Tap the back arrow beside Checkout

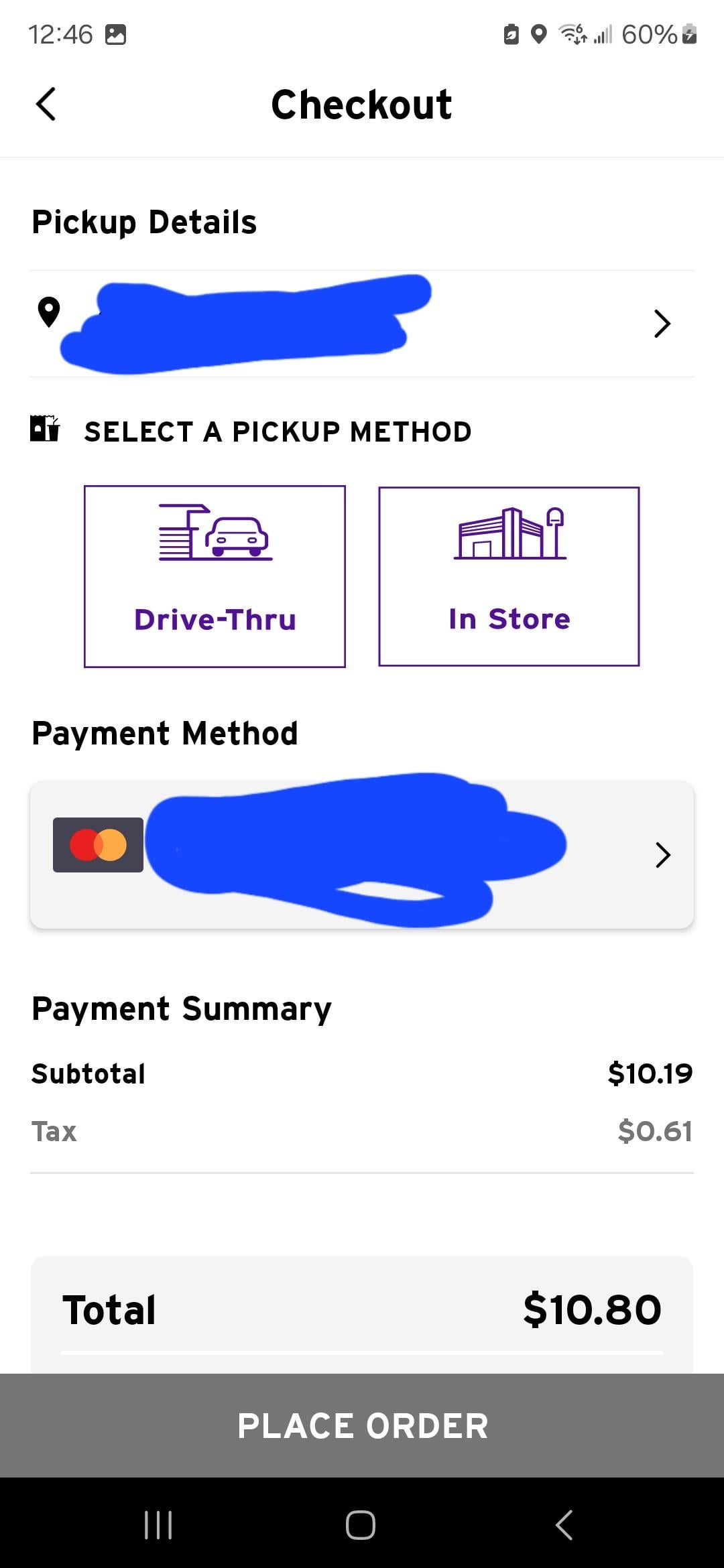46,105
